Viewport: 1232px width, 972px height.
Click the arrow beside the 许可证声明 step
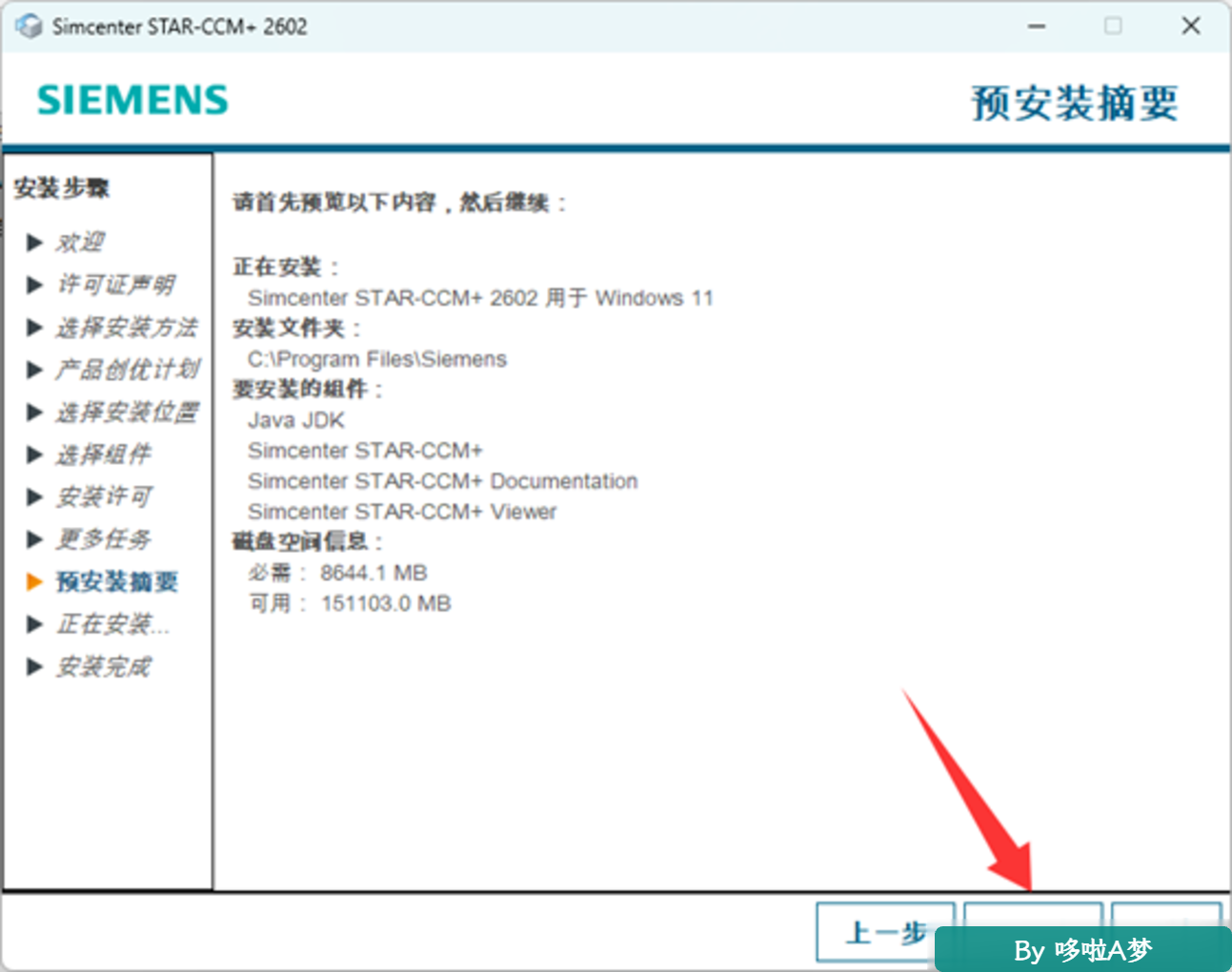(x=35, y=285)
